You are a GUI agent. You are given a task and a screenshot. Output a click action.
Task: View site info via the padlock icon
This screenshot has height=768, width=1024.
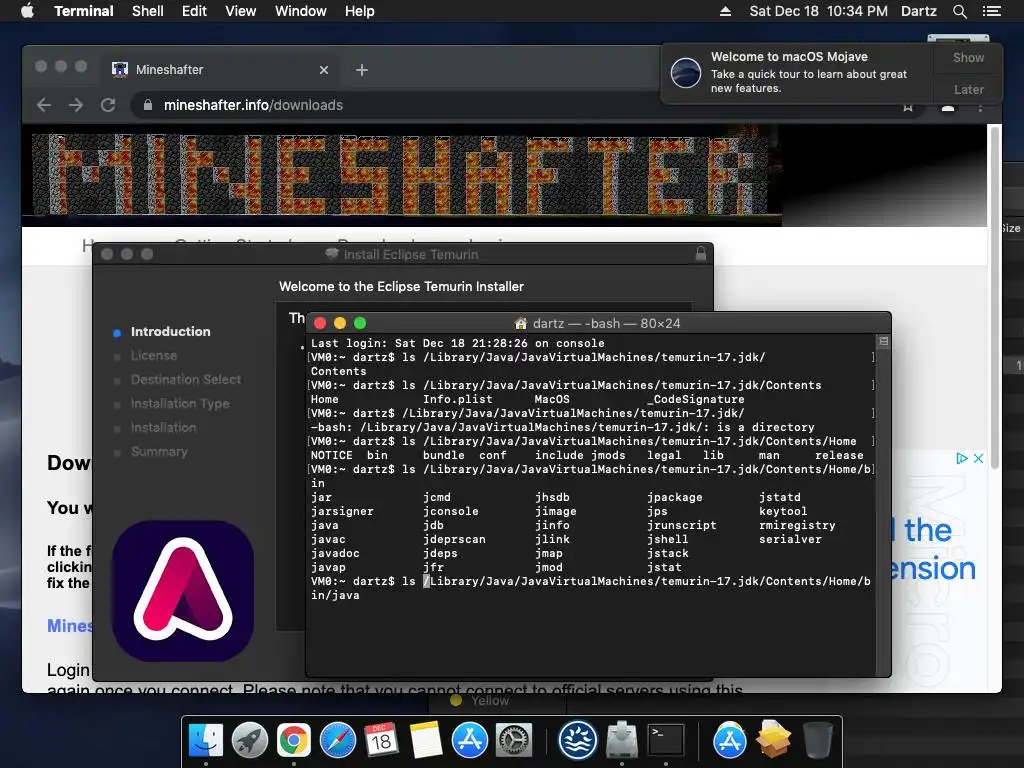[148, 105]
